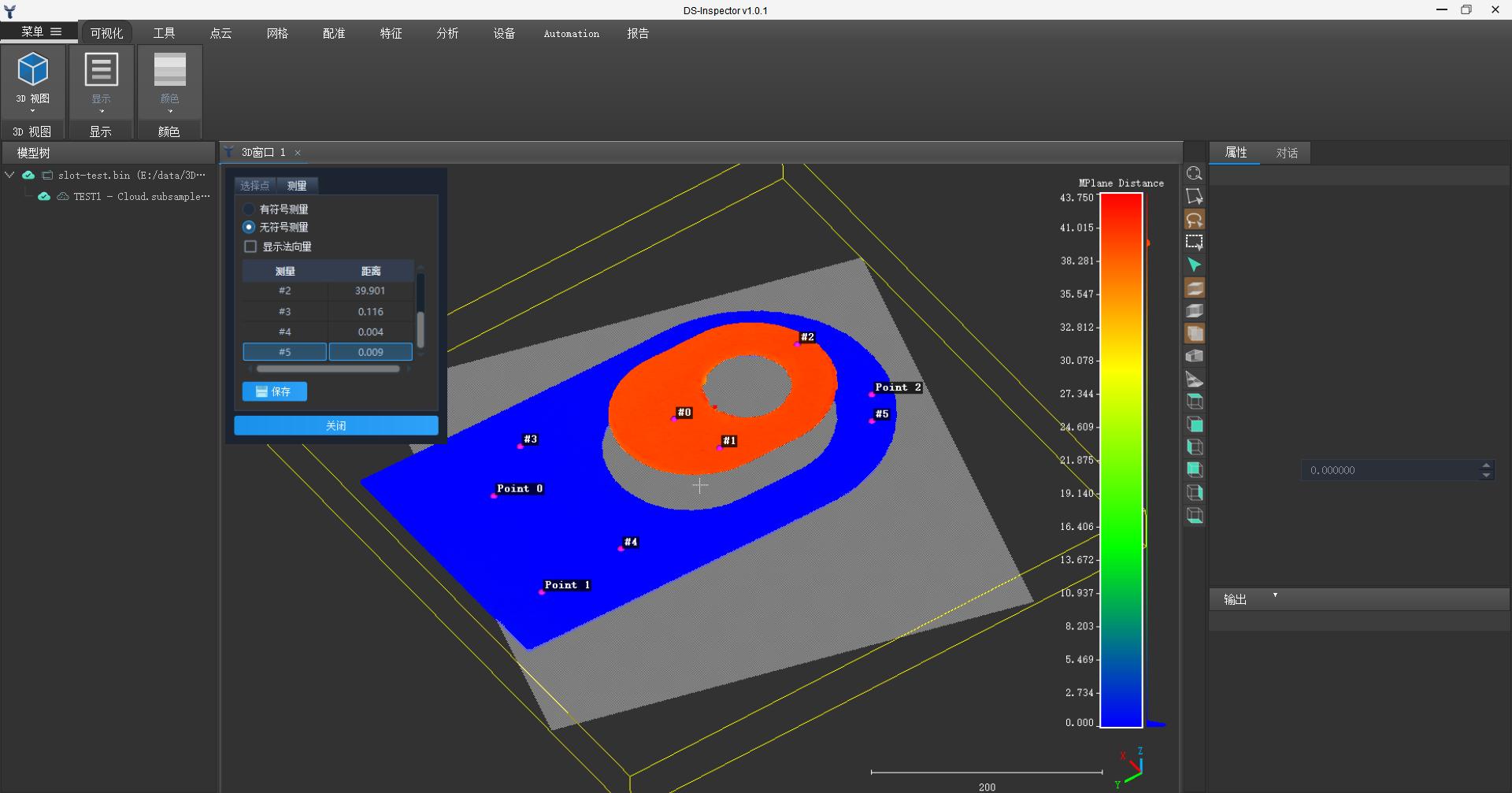Choose the rectangular selection tool
The width and height of the screenshot is (1512, 793).
(x=1194, y=243)
